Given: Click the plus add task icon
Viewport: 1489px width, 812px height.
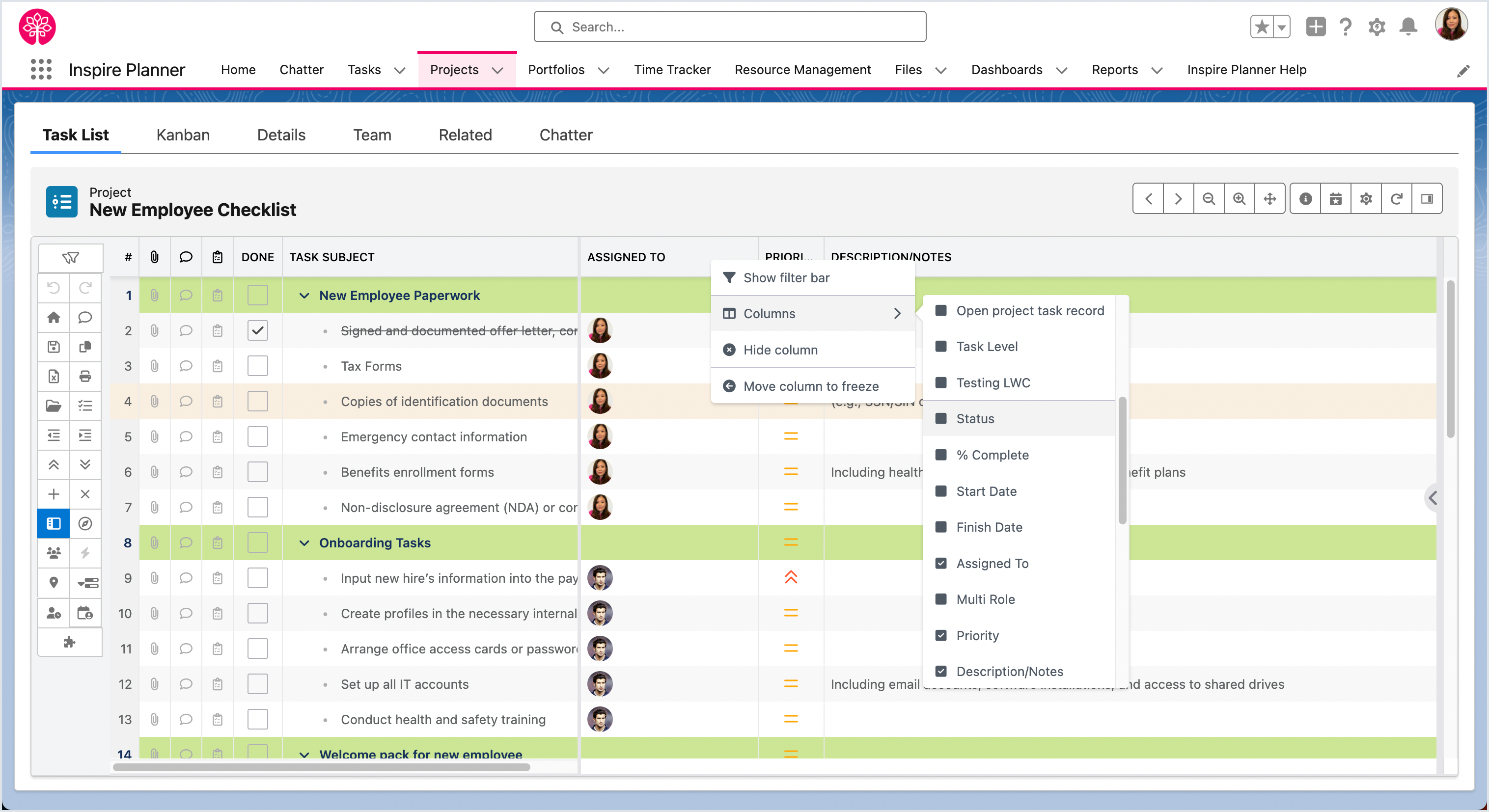Looking at the screenshot, I should click(54, 494).
